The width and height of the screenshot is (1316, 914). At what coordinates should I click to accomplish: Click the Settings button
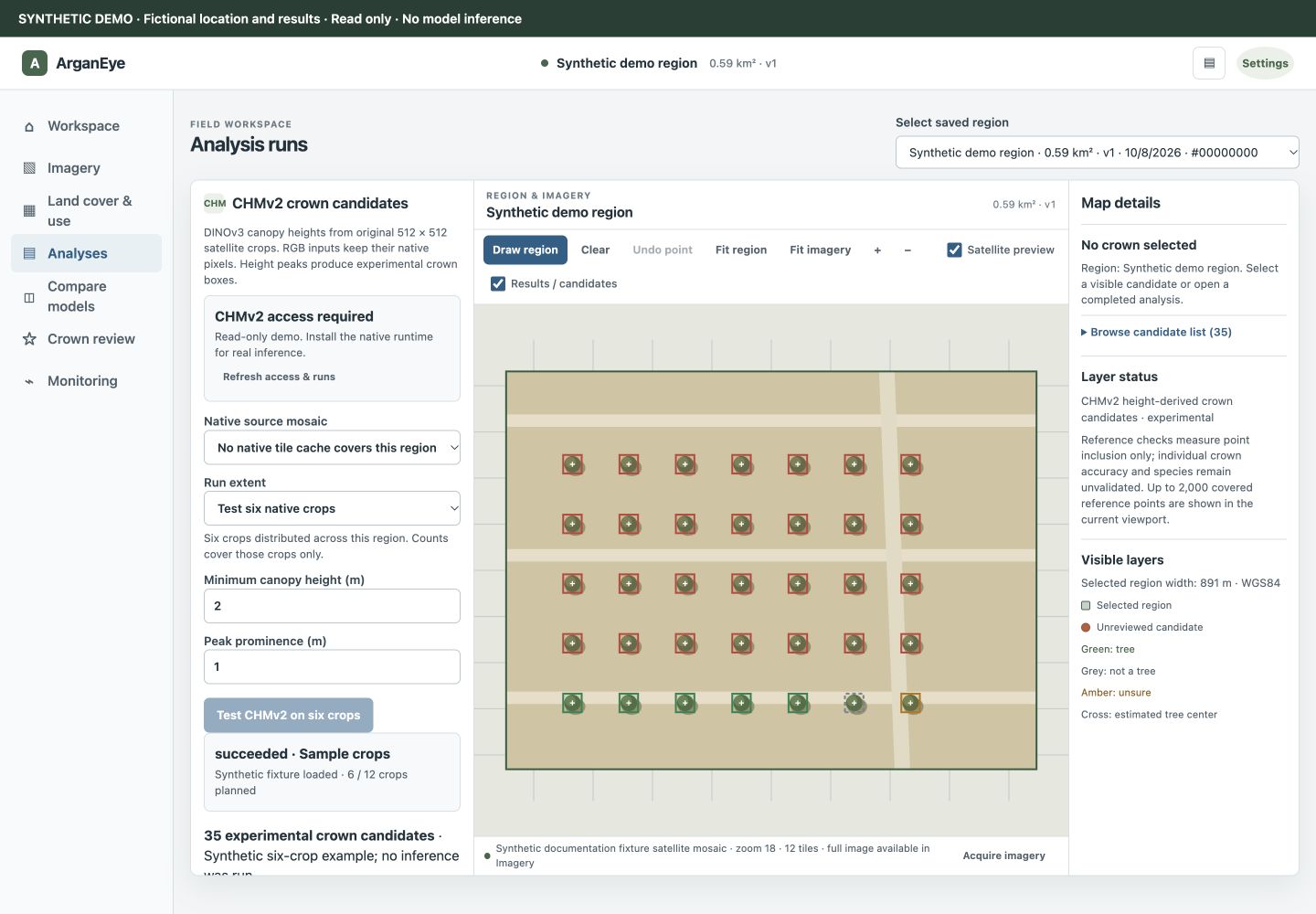click(1265, 63)
